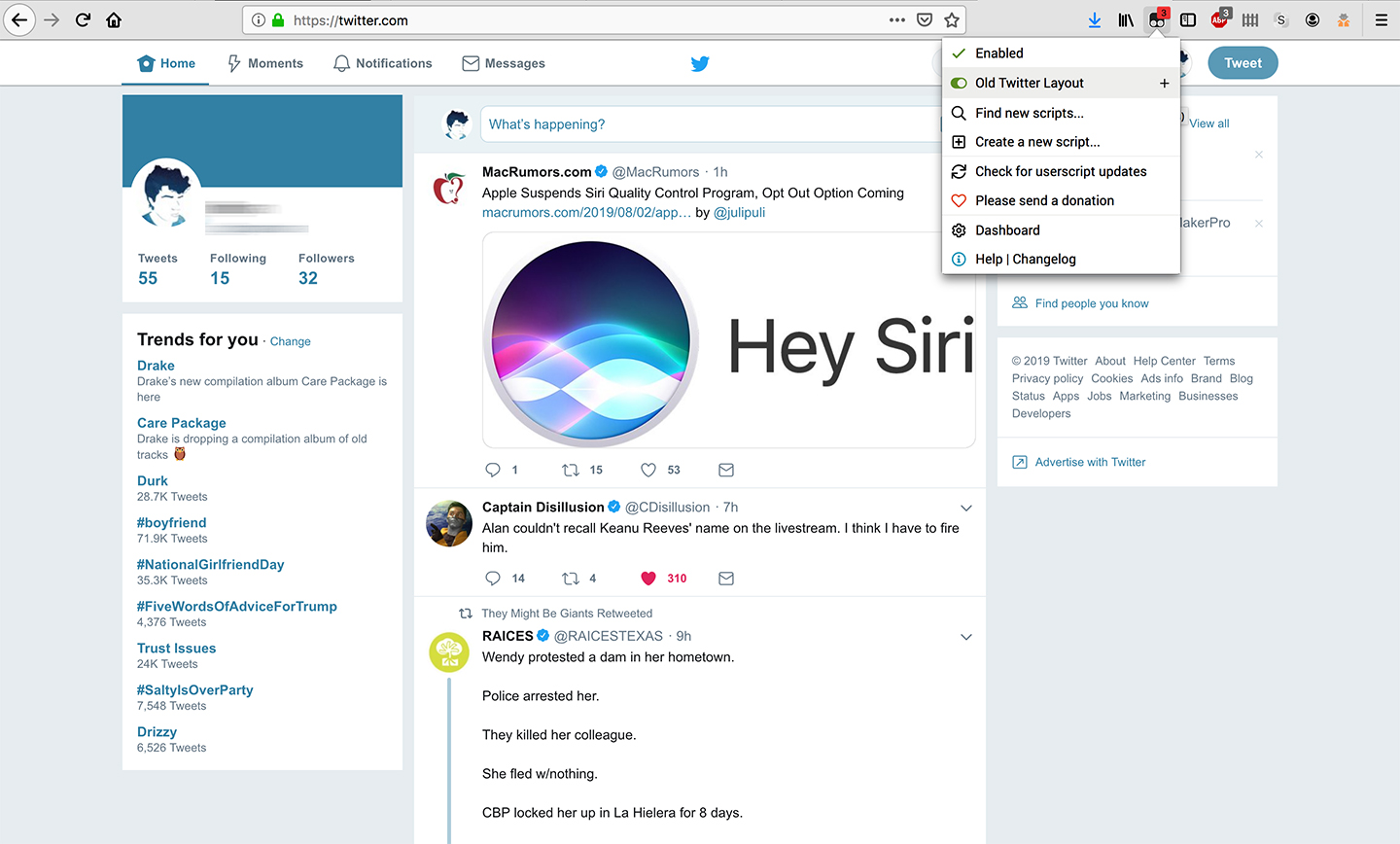The width and height of the screenshot is (1400, 844).
Task: Open the #NationalGirlfriendDay trend link
Action: coord(210,564)
